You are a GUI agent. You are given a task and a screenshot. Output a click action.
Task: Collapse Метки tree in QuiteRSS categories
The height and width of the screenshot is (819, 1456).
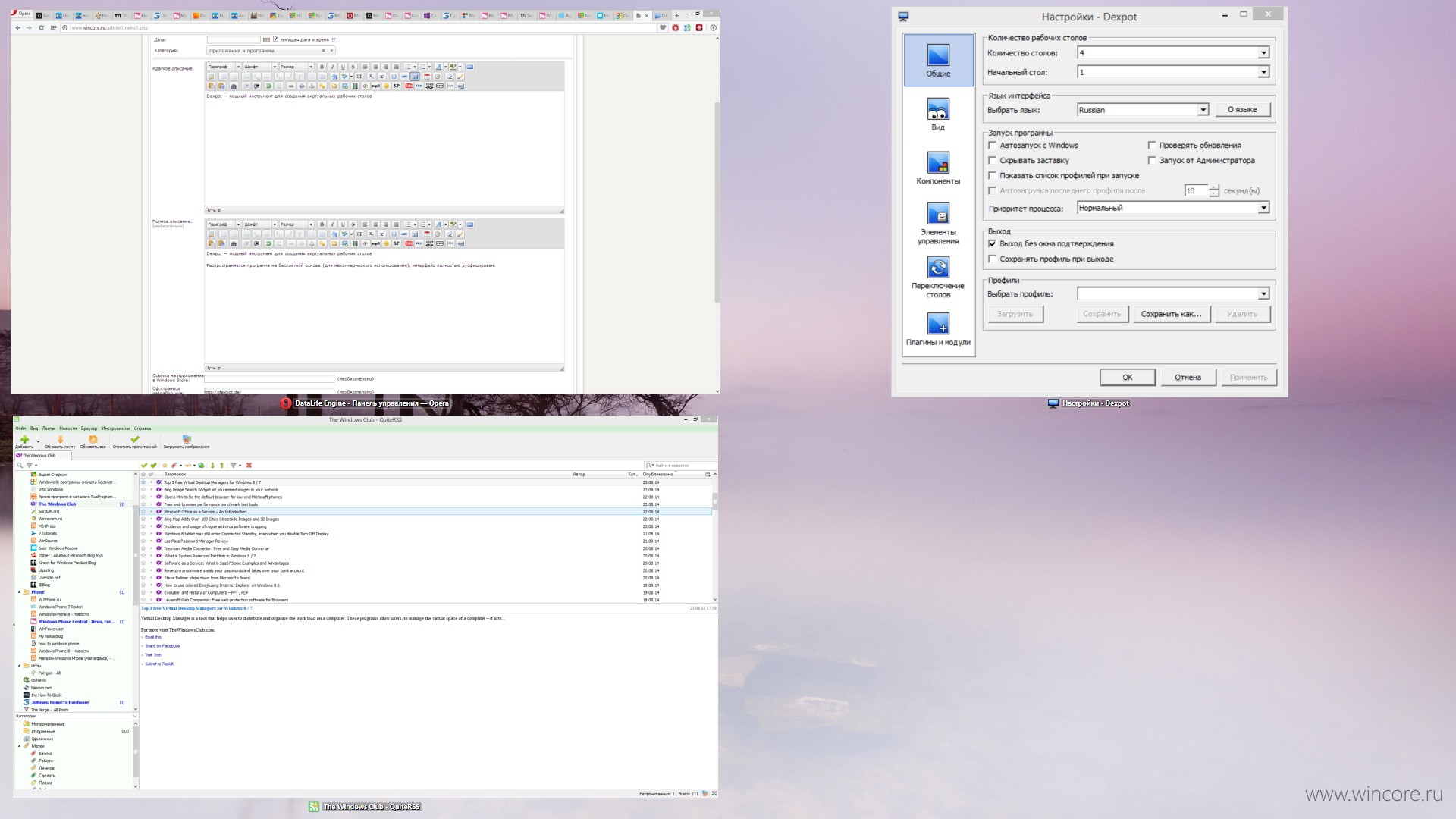[20, 746]
